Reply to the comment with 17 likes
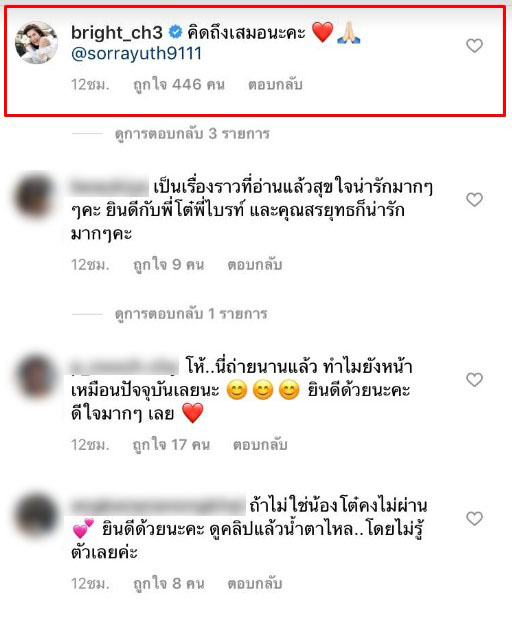Image resolution: width=512 pixels, height=617 pixels. (x=260, y=445)
